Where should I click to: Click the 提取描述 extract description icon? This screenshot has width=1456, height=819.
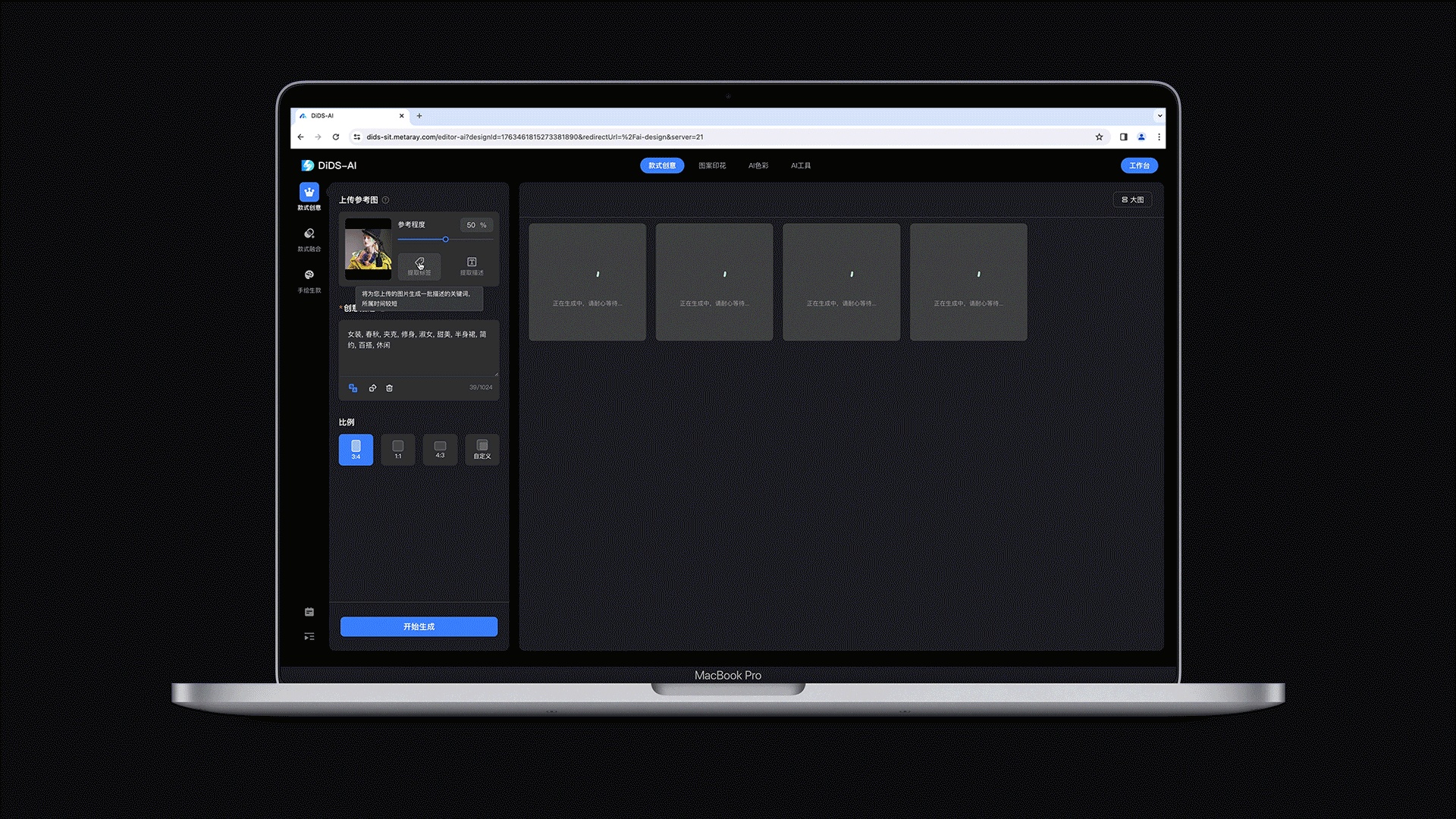[x=472, y=265]
